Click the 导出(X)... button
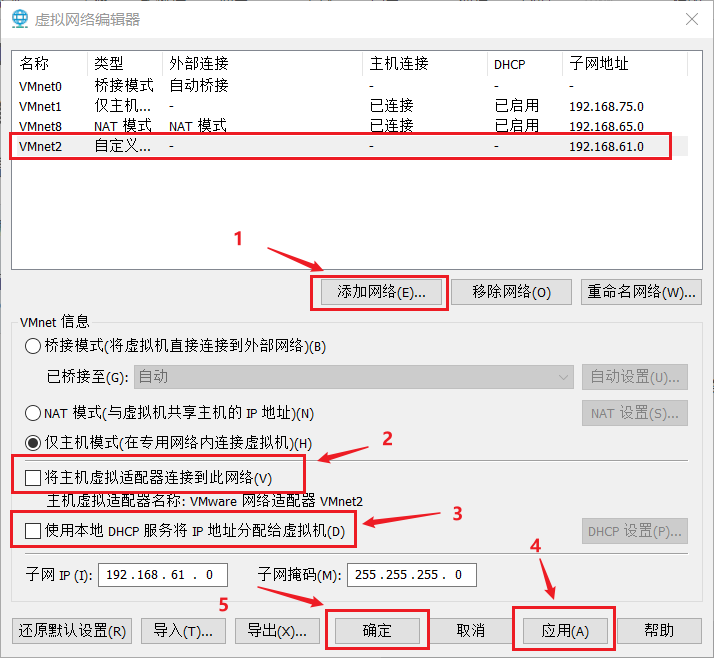This screenshot has width=714, height=658. [x=277, y=631]
